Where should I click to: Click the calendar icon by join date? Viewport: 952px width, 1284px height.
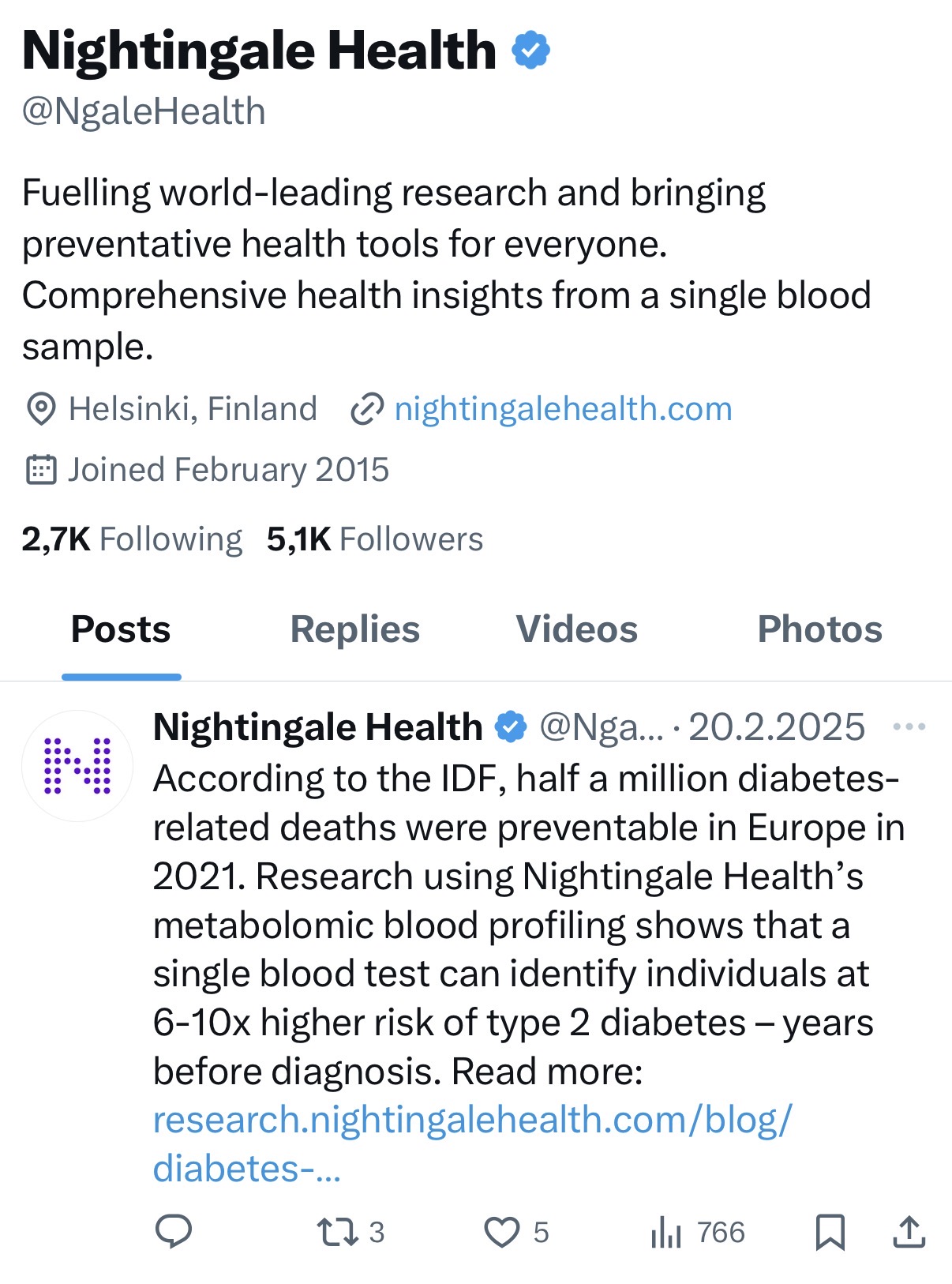[x=41, y=470]
